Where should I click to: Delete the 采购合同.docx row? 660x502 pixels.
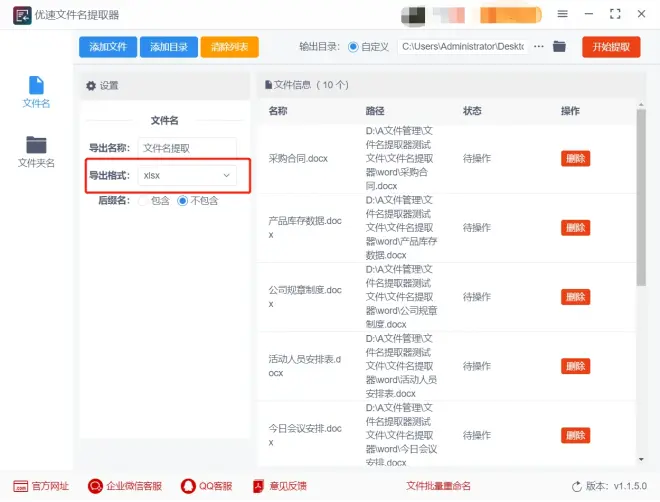[575, 158]
